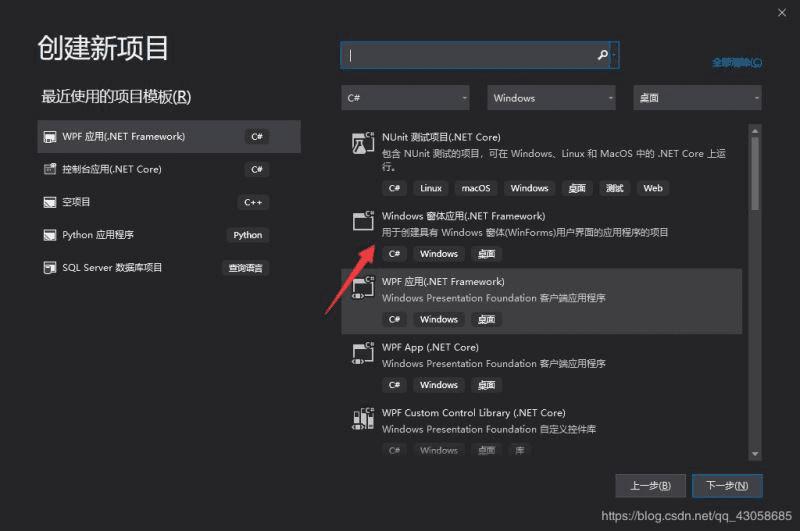This screenshot has height=531, width=800.
Task: Click the empty project C++ icon
Action: point(49,203)
